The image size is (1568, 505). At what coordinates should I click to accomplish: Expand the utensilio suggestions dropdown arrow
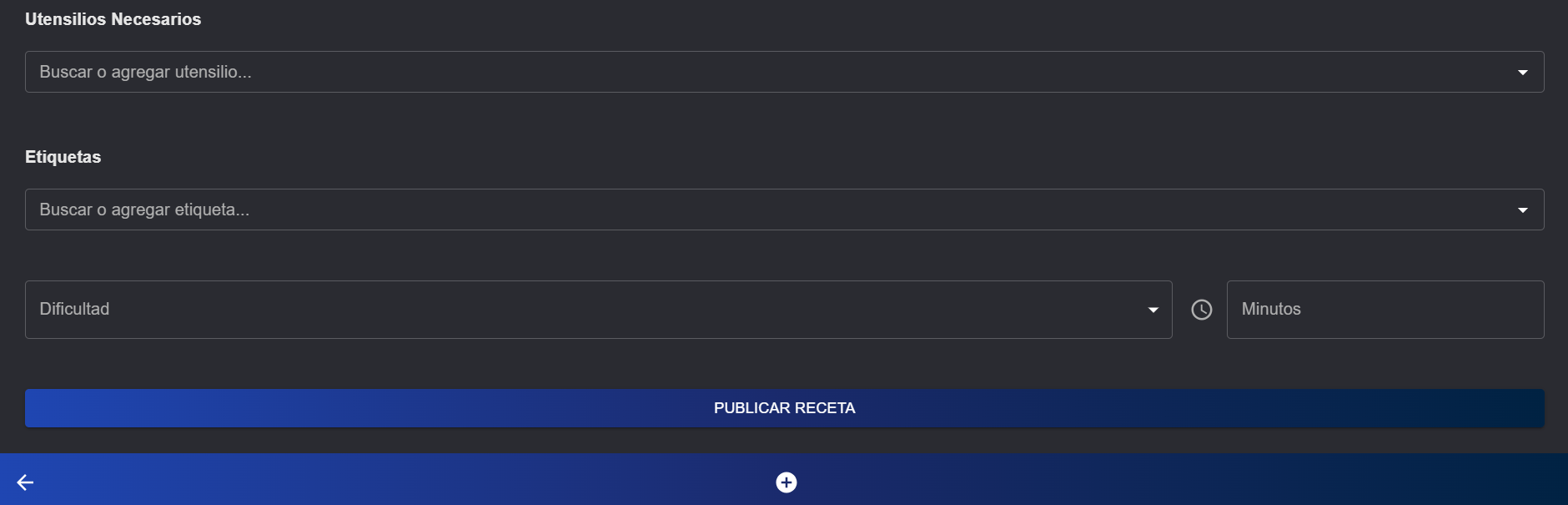[x=1523, y=72]
